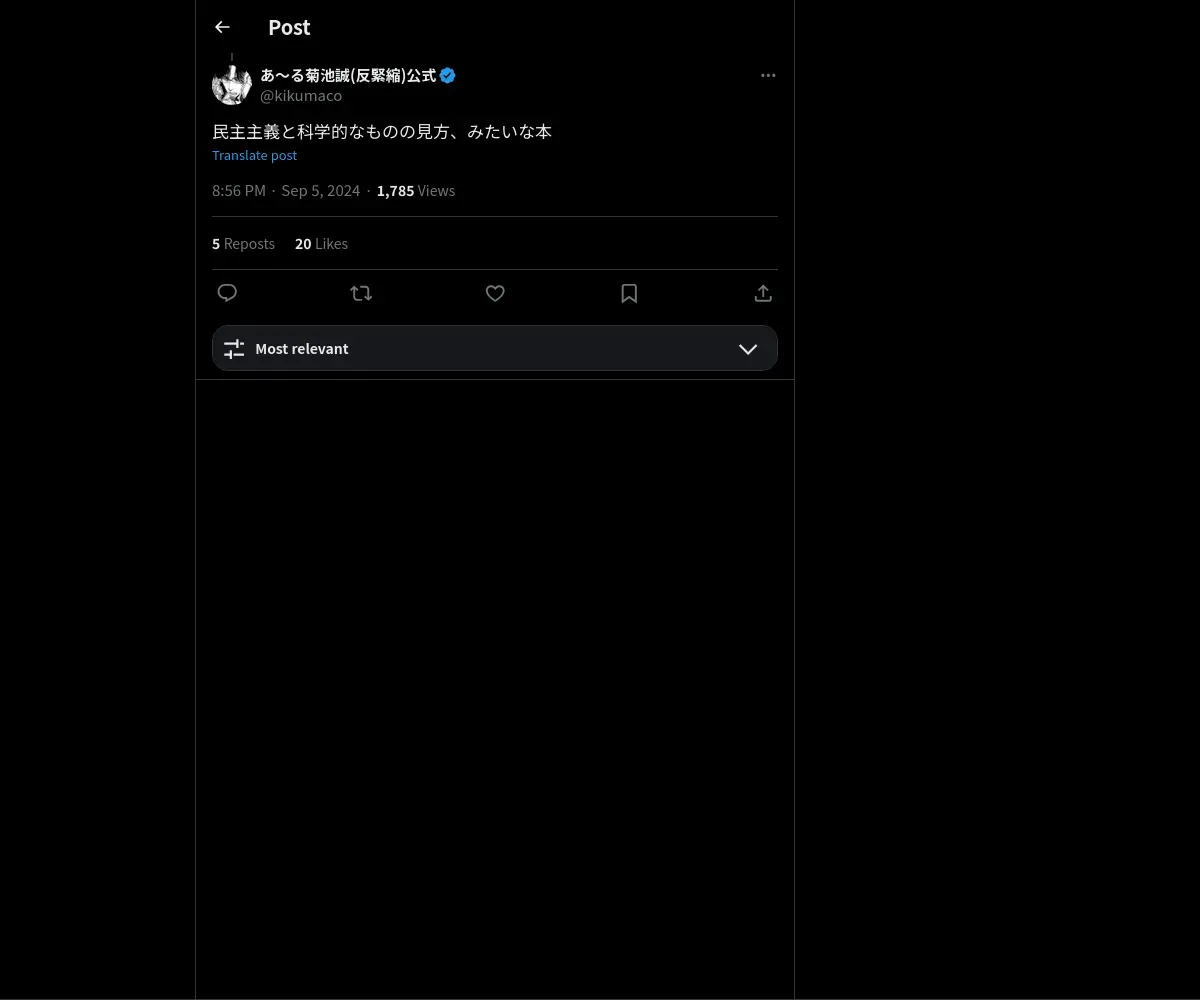Viewport: 1200px width, 1000px height.
Task: Share the post using the upload icon
Action: pyautogui.click(x=763, y=293)
